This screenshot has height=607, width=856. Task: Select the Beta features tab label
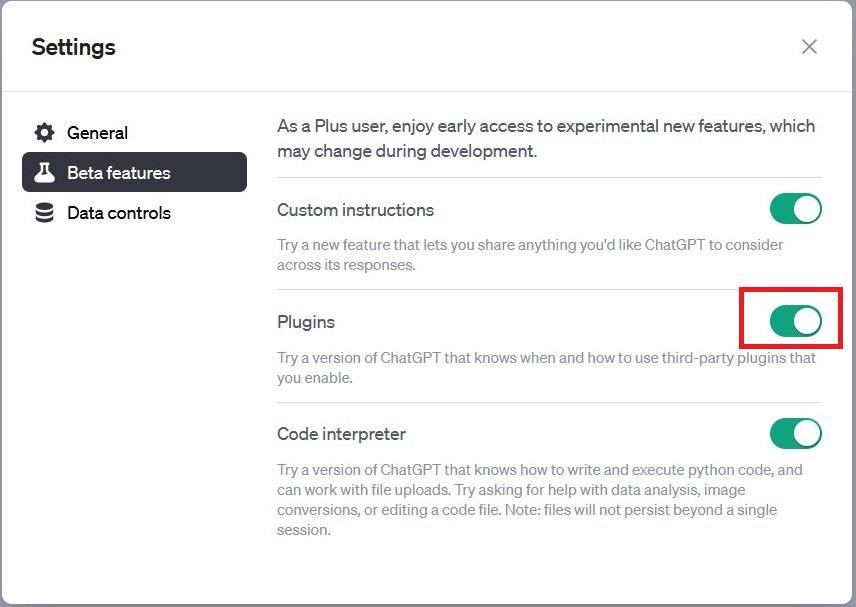coord(118,172)
